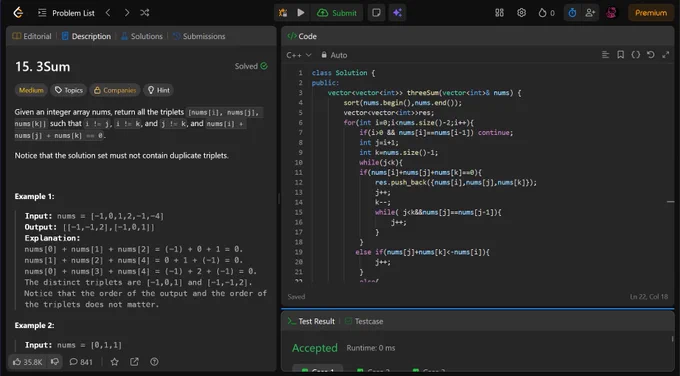The height and width of the screenshot is (376, 680).
Task: Start the stopwatch timer icon
Action: [572, 13]
